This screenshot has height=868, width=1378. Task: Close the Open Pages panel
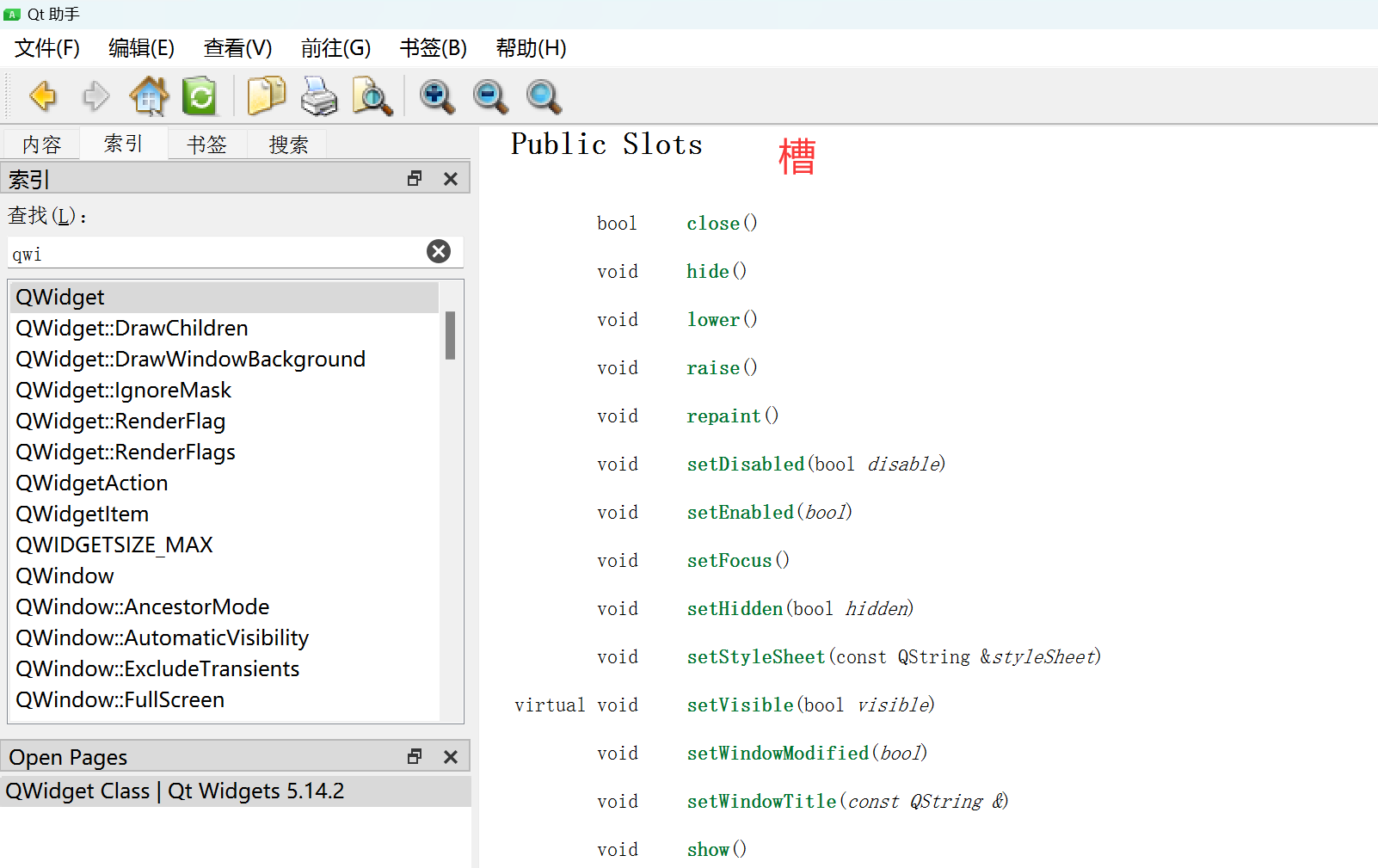[451, 757]
